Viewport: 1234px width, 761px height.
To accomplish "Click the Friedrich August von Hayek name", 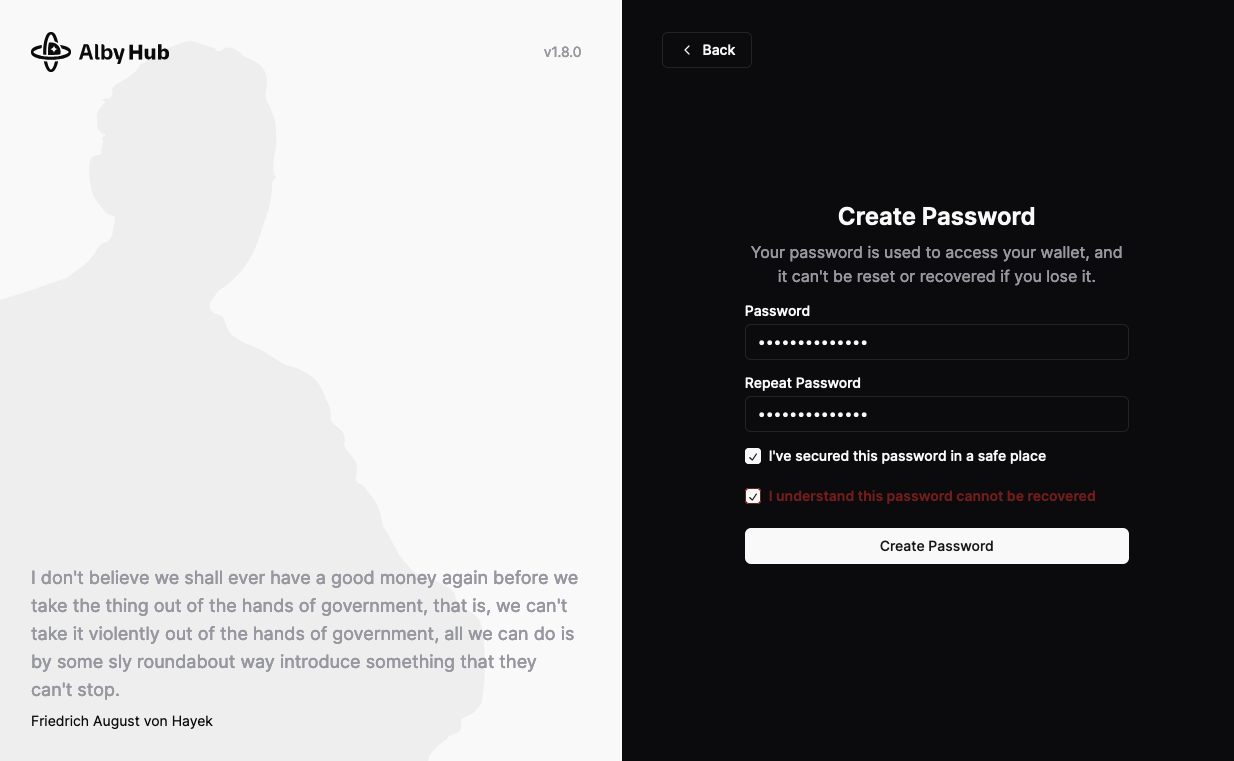I will (122, 721).
